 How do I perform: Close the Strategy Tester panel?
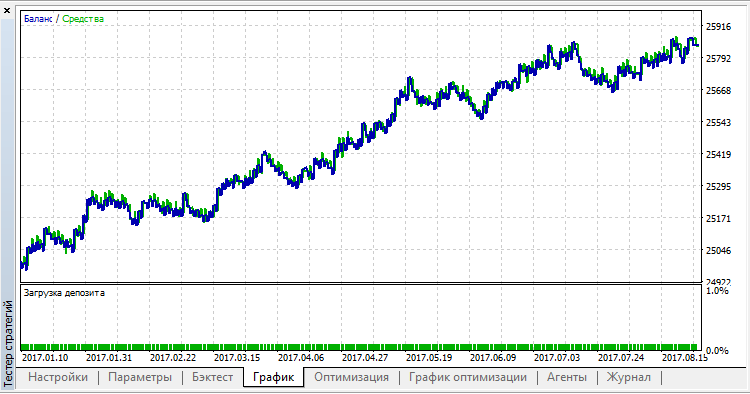pos(7,10)
